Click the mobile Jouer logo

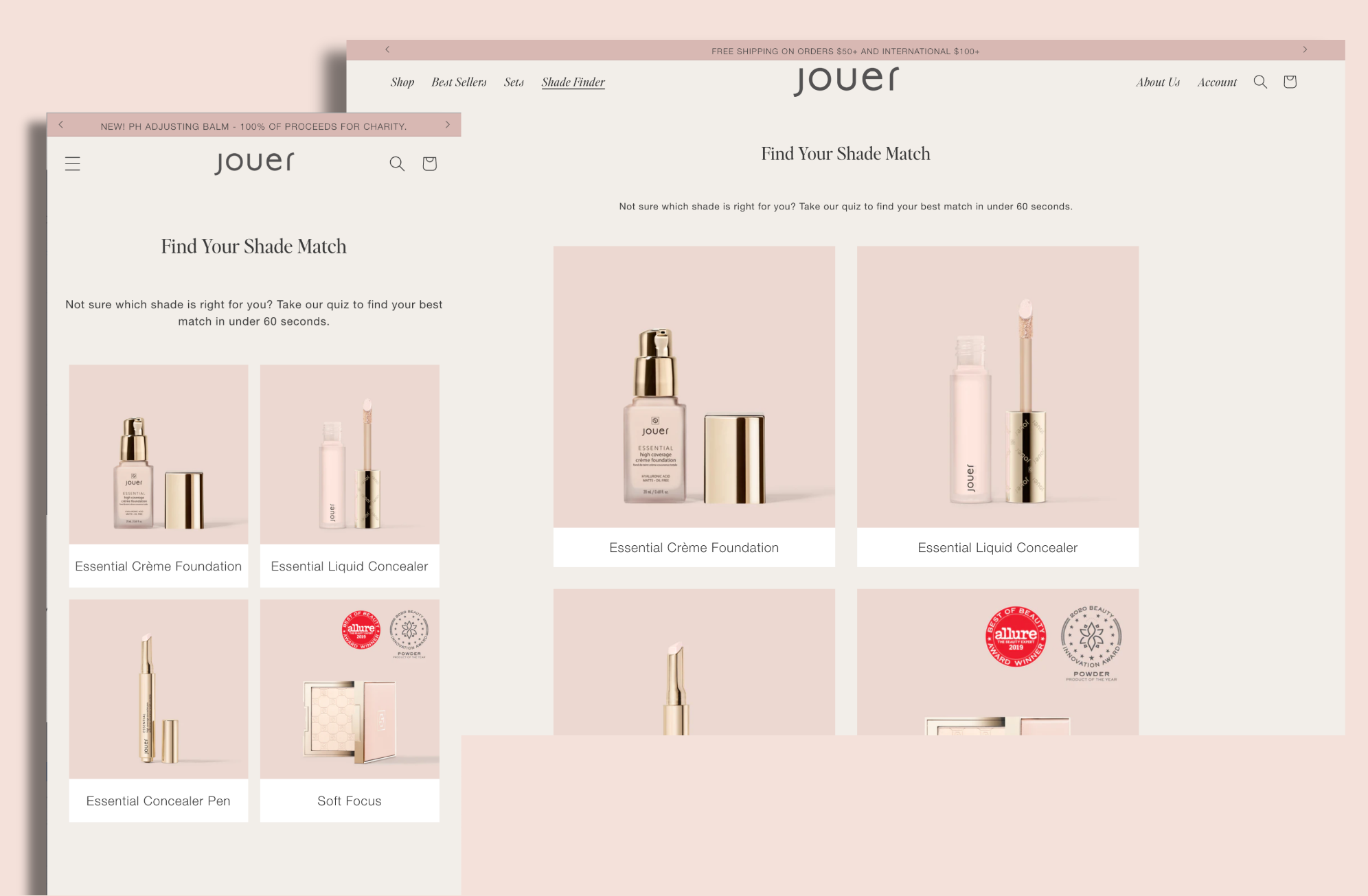(254, 163)
